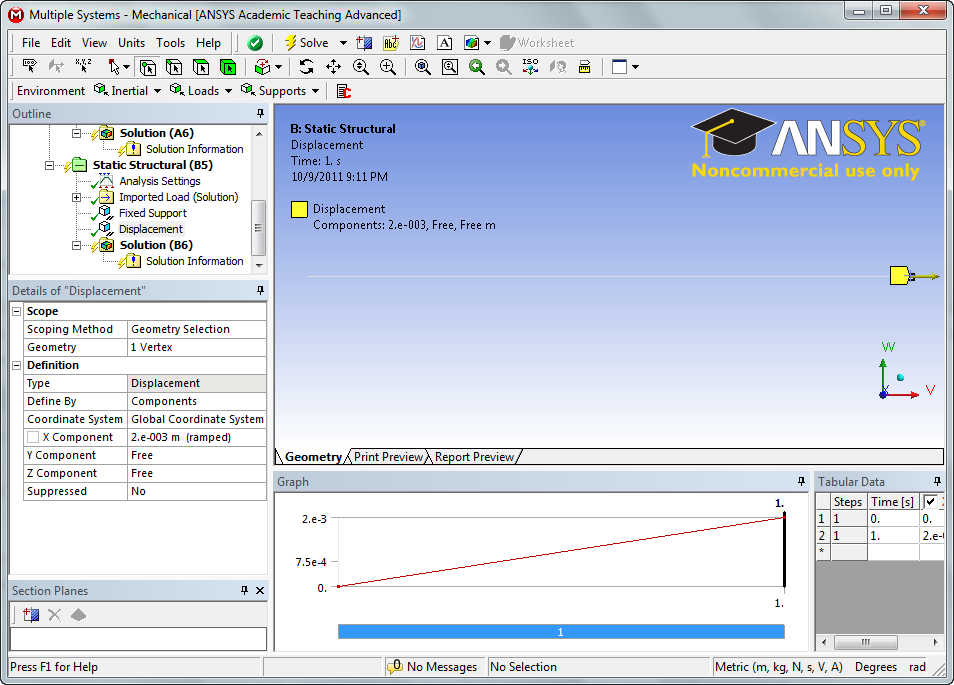Click the Solve lightning bolt button
This screenshot has height=685, width=954.
(307, 43)
